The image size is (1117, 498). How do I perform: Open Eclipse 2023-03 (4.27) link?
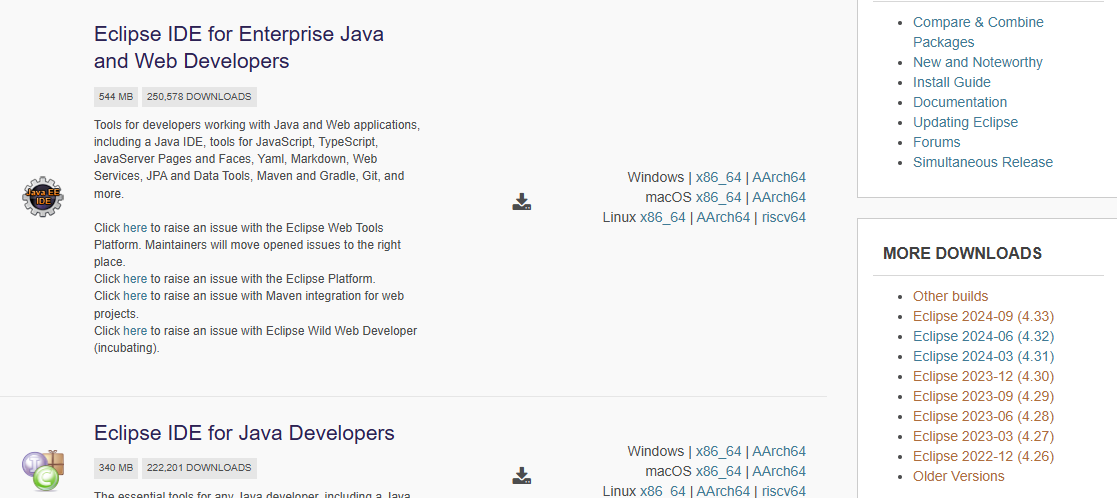pyautogui.click(x=983, y=435)
